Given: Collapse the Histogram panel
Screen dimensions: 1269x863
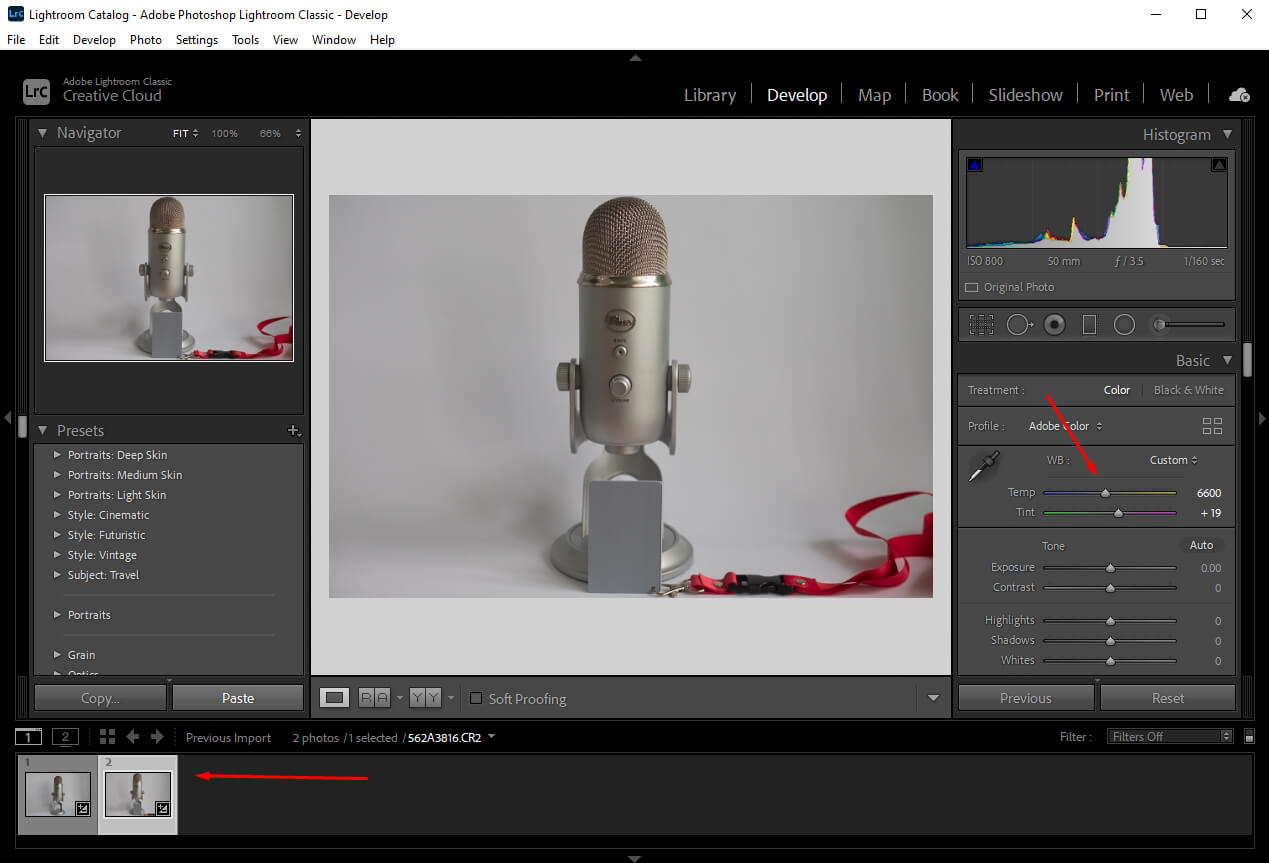Looking at the screenshot, I should pos(1227,134).
